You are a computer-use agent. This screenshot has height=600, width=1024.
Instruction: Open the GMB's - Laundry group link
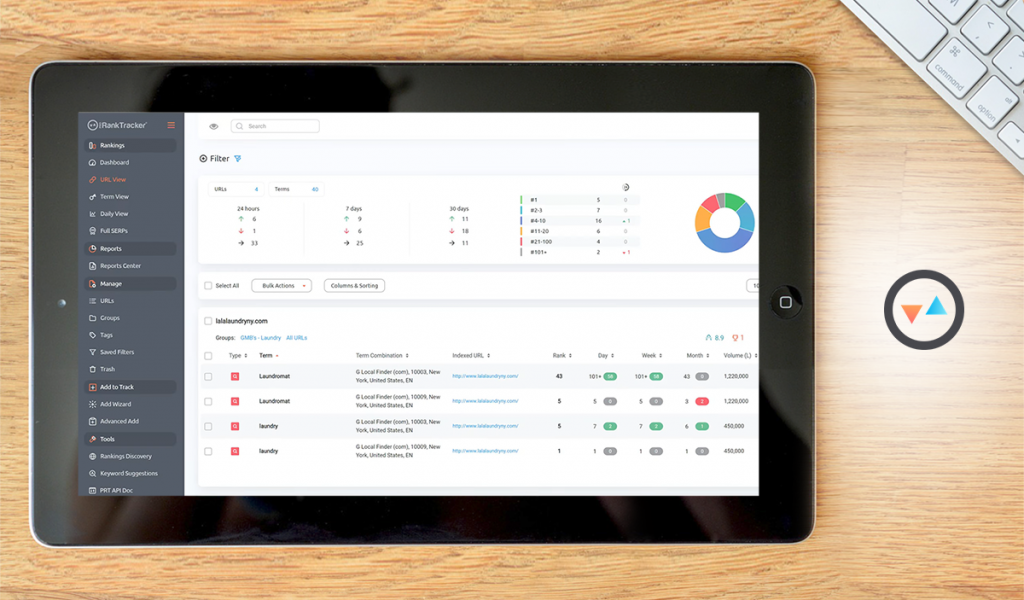(260, 338)
